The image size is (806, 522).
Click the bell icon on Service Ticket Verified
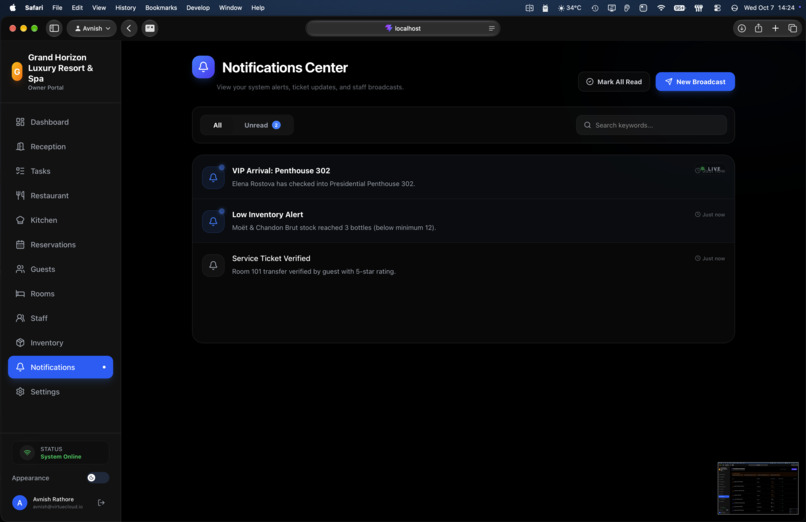pyautogui.click(x=213, y=266)
